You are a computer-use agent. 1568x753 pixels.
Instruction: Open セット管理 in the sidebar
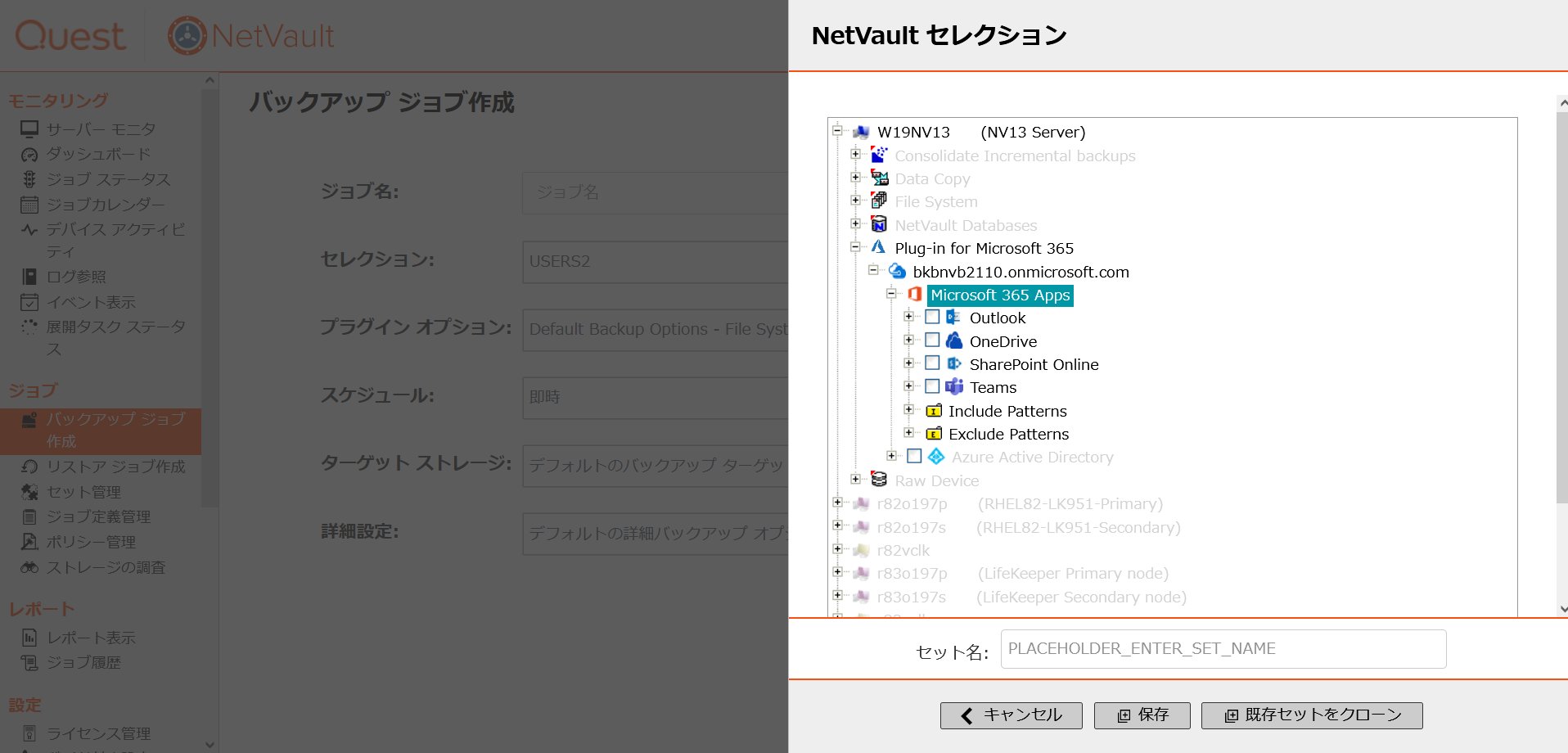(83, 492)
